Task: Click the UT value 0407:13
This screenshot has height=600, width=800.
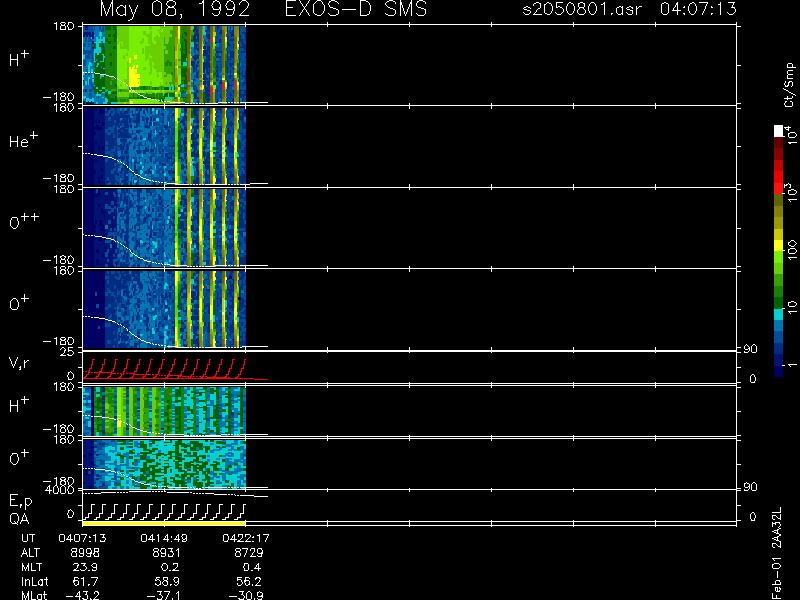Action: [x=82, y=538]
